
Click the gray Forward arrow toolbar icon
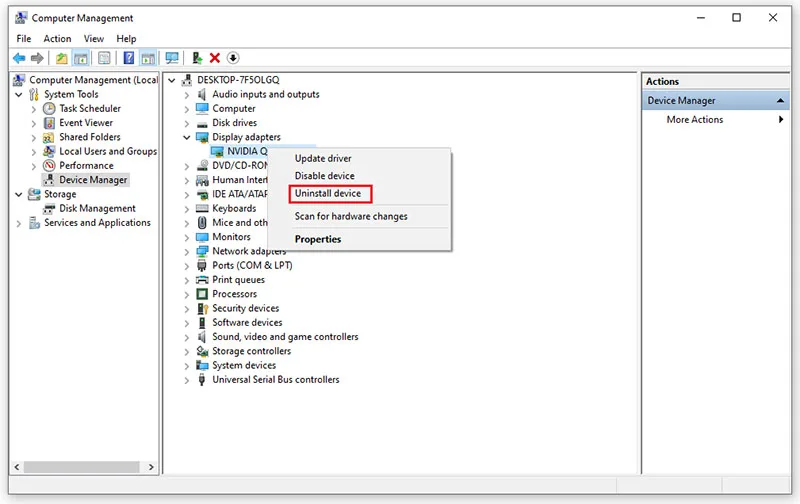coord(37,58)
